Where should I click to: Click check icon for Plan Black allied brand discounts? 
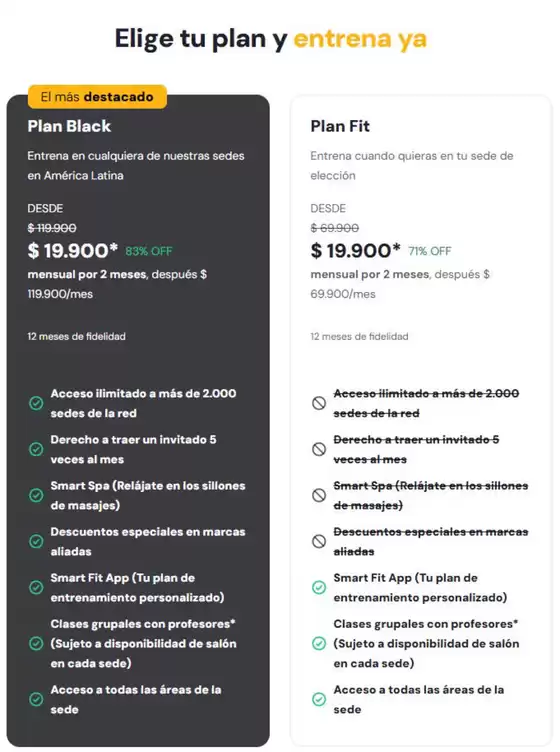(36, 541)
